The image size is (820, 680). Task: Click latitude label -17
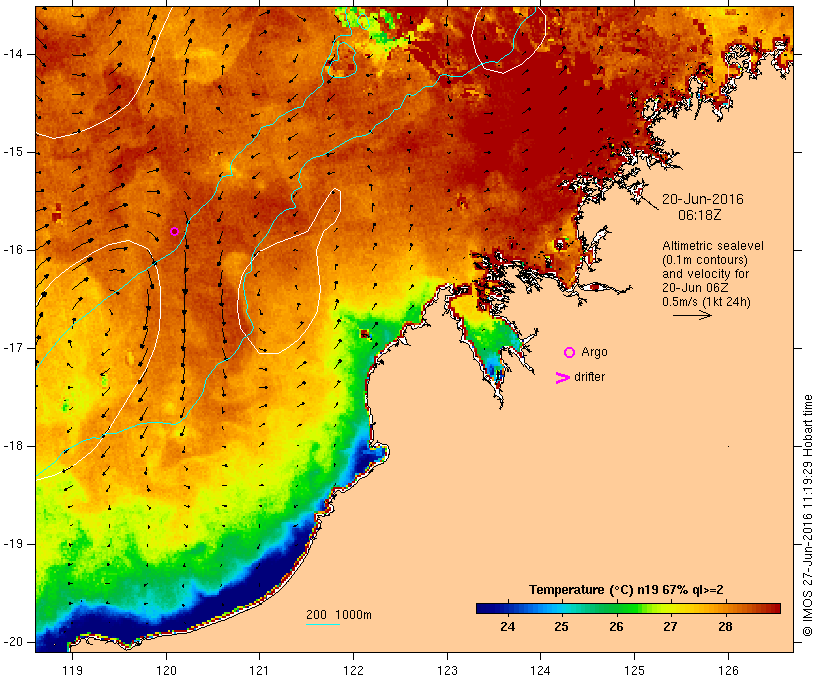pos(13,348)
